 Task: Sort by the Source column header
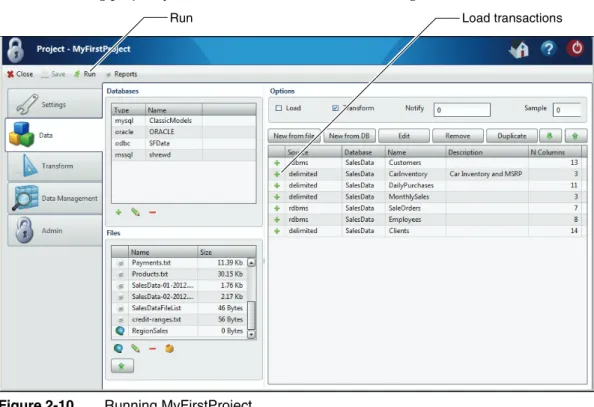[x=313, y=152]
